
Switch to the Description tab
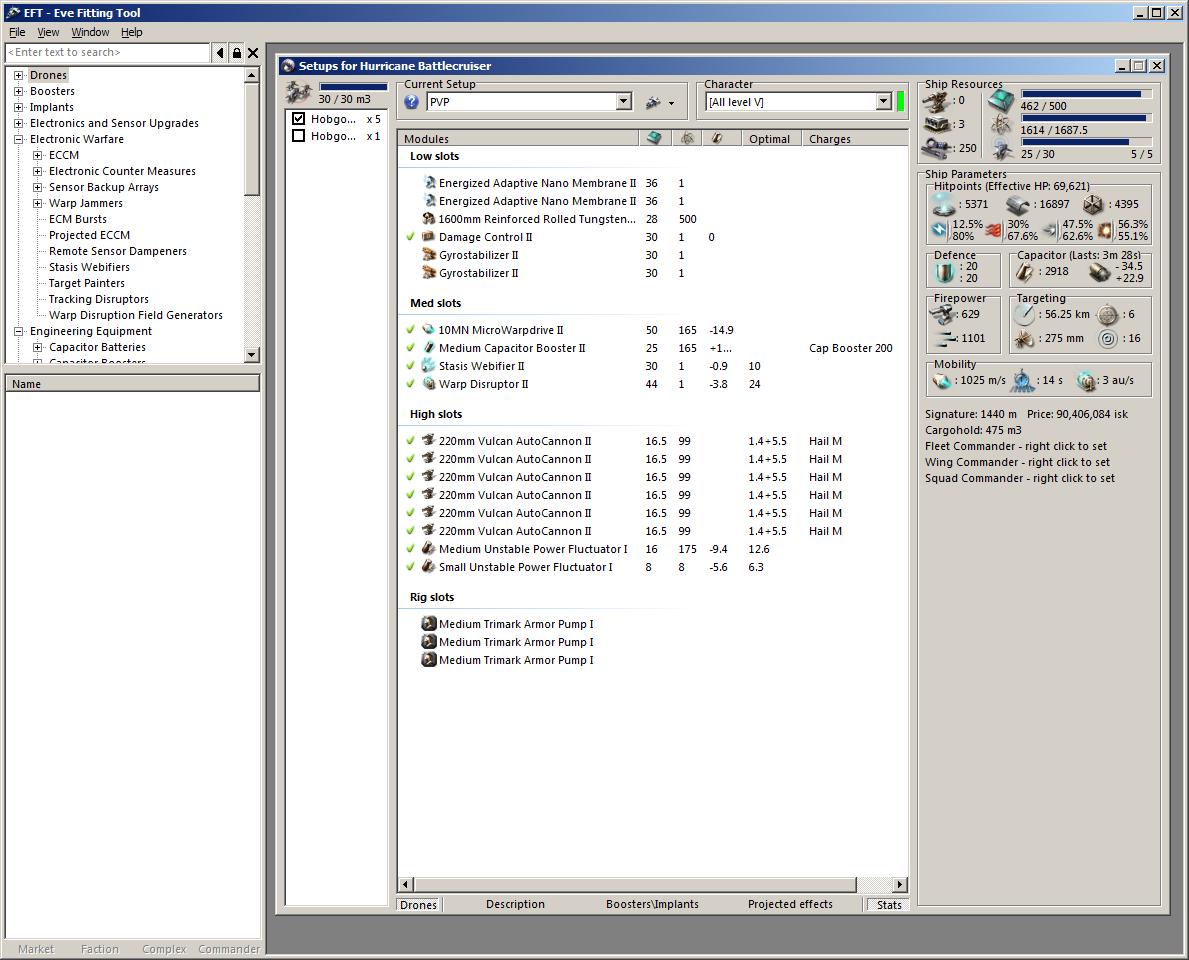pyautogui.click(x=516, y=904)
